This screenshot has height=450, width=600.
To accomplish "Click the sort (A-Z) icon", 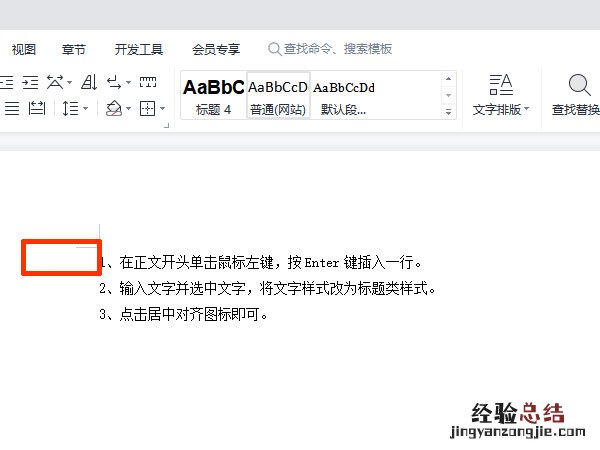I will coord(88,82).
